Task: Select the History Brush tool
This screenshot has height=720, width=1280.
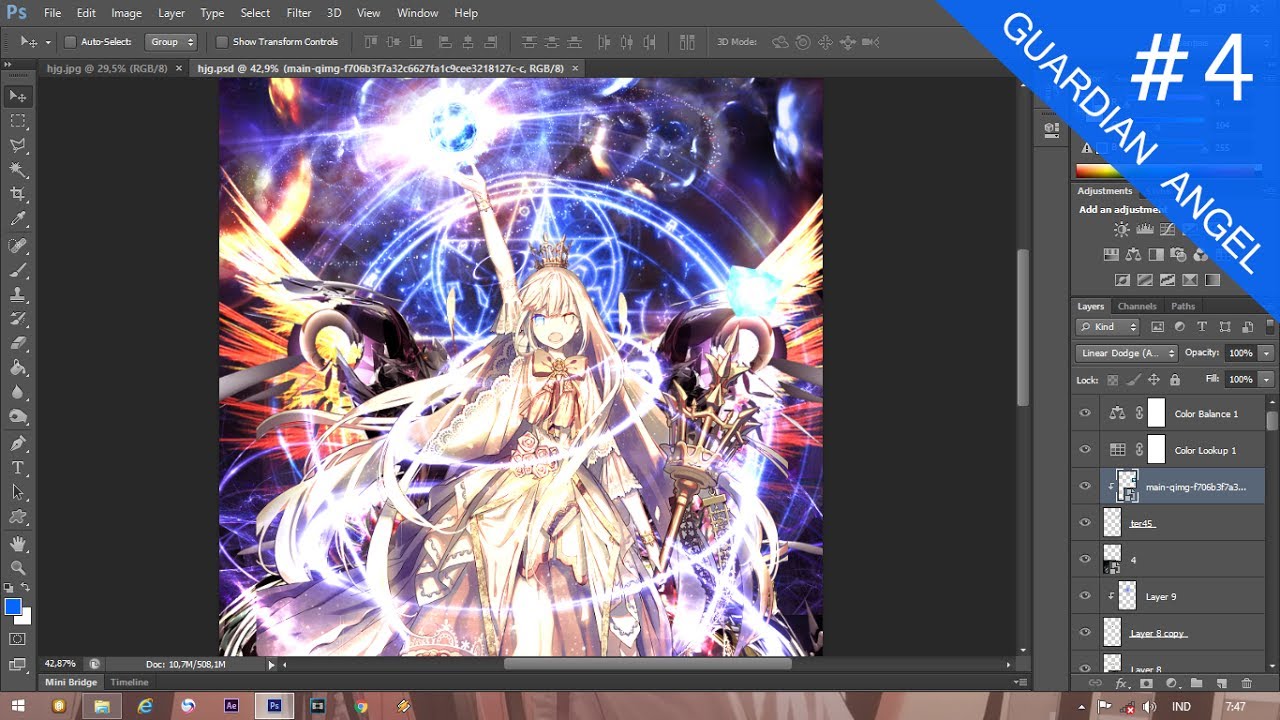Action: 18,320
